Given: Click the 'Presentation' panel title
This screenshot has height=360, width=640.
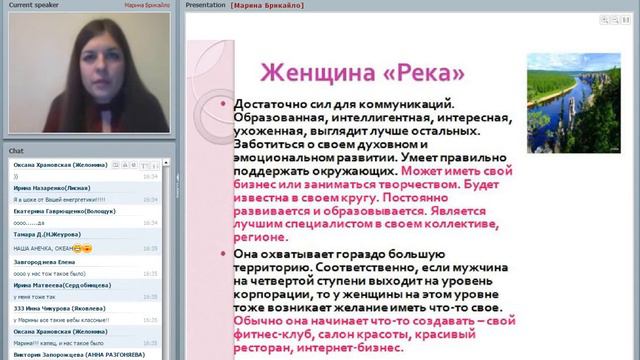Looking at the screenshot, I should point(205,5).
